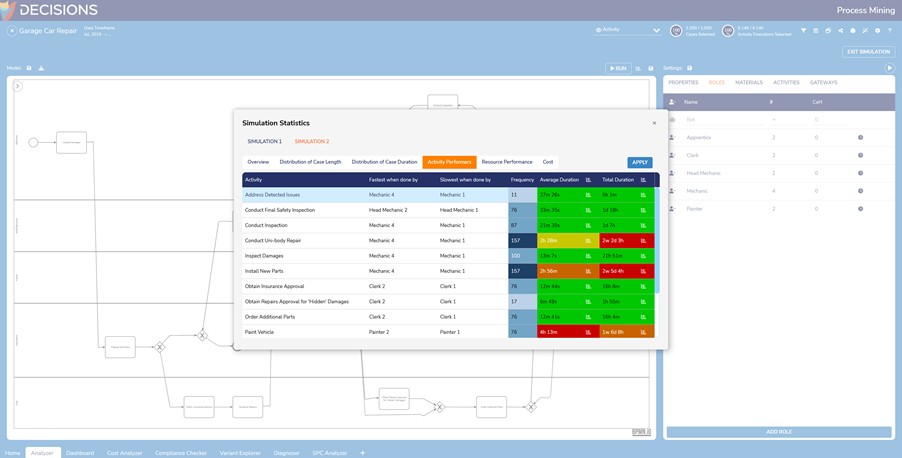The height and width of the screenshot is (458, 902).
Task: Open the settings gear icon in header
Action: tap(877, 31)
